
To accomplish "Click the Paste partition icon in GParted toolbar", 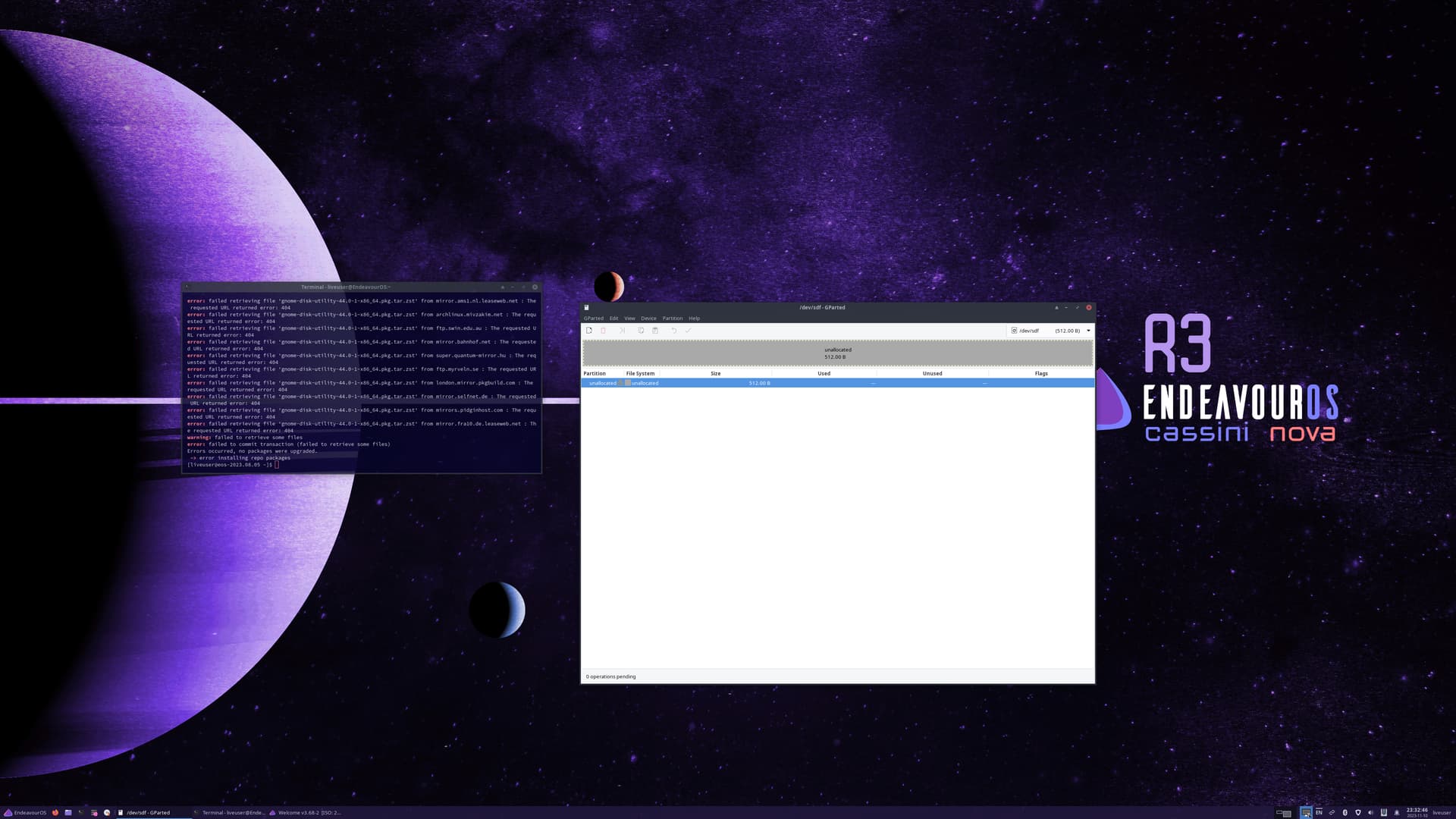I will pos(655,331).
